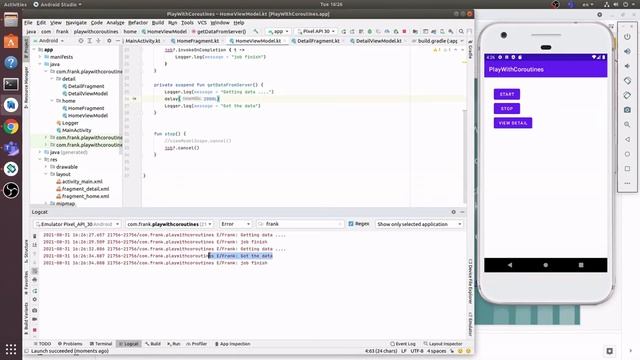
Task: Open the Layout Inspector button
Action: coord(443,344)
